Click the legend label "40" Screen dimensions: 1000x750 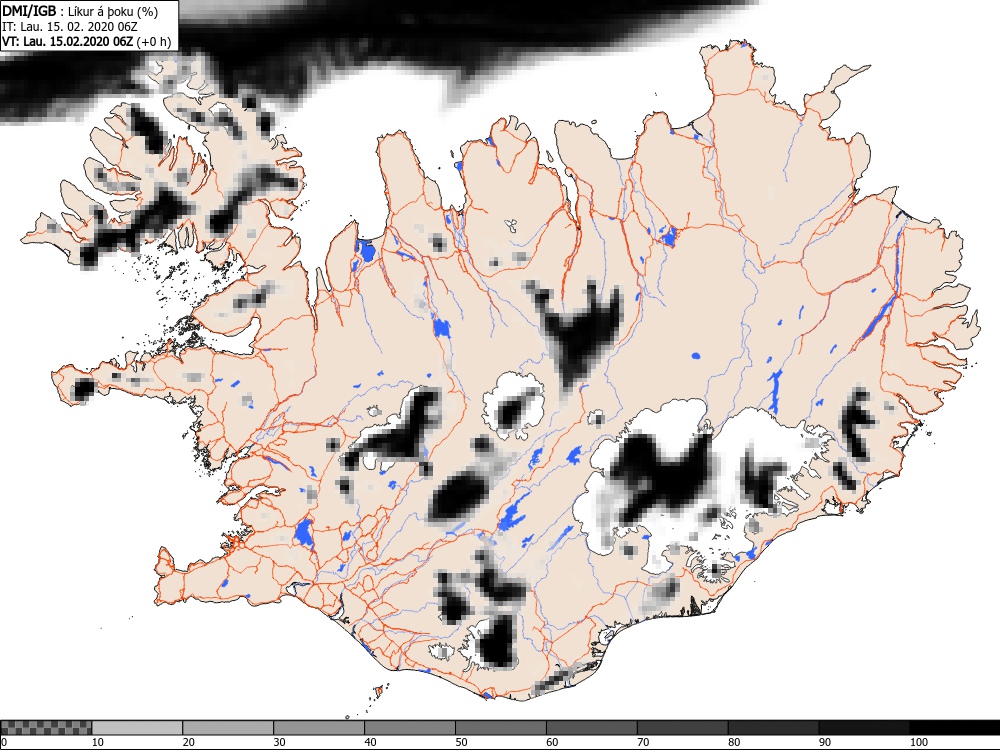tap(371, 742)
